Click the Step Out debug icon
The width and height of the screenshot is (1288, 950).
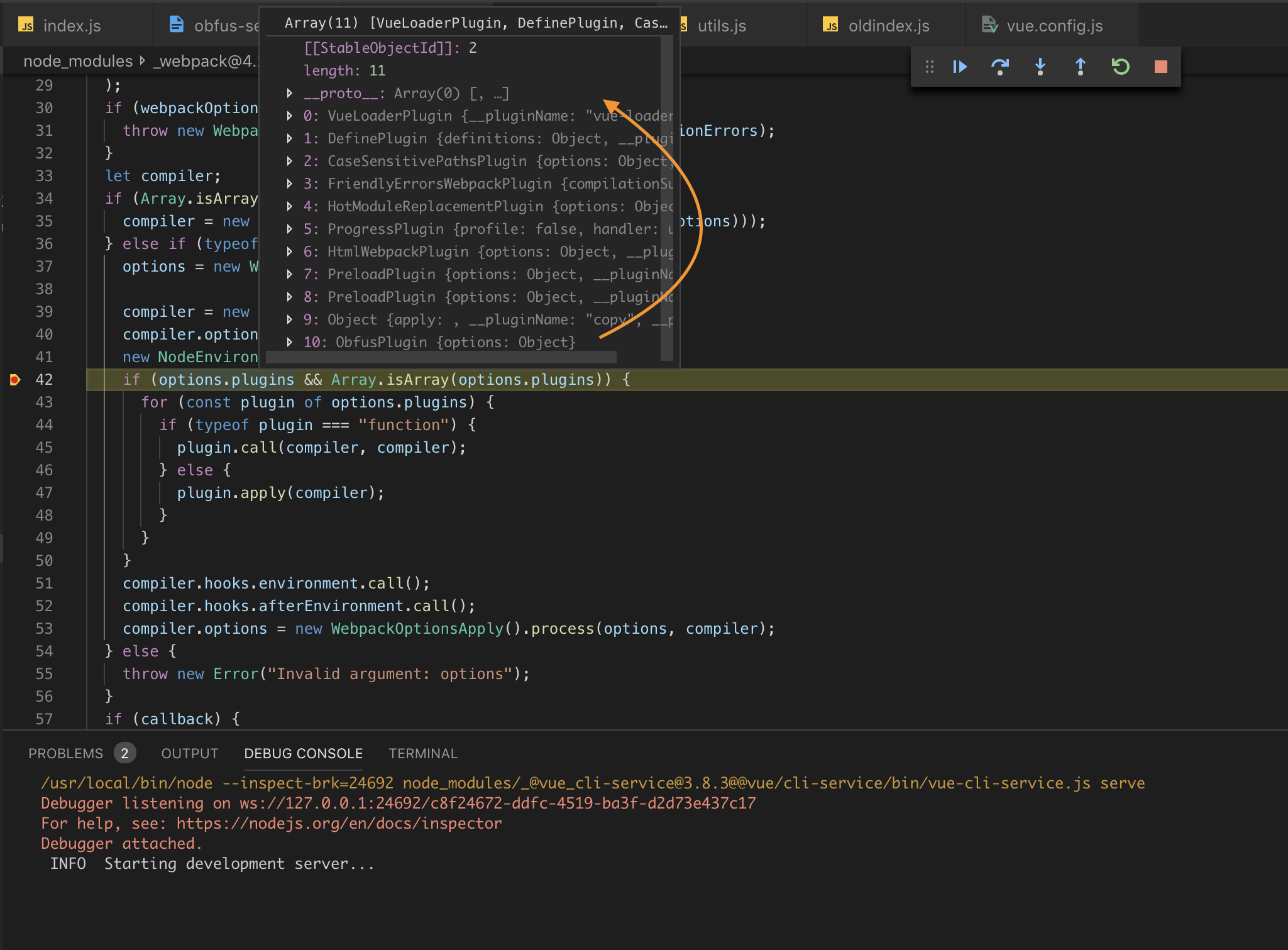(x=1081, y=66)
